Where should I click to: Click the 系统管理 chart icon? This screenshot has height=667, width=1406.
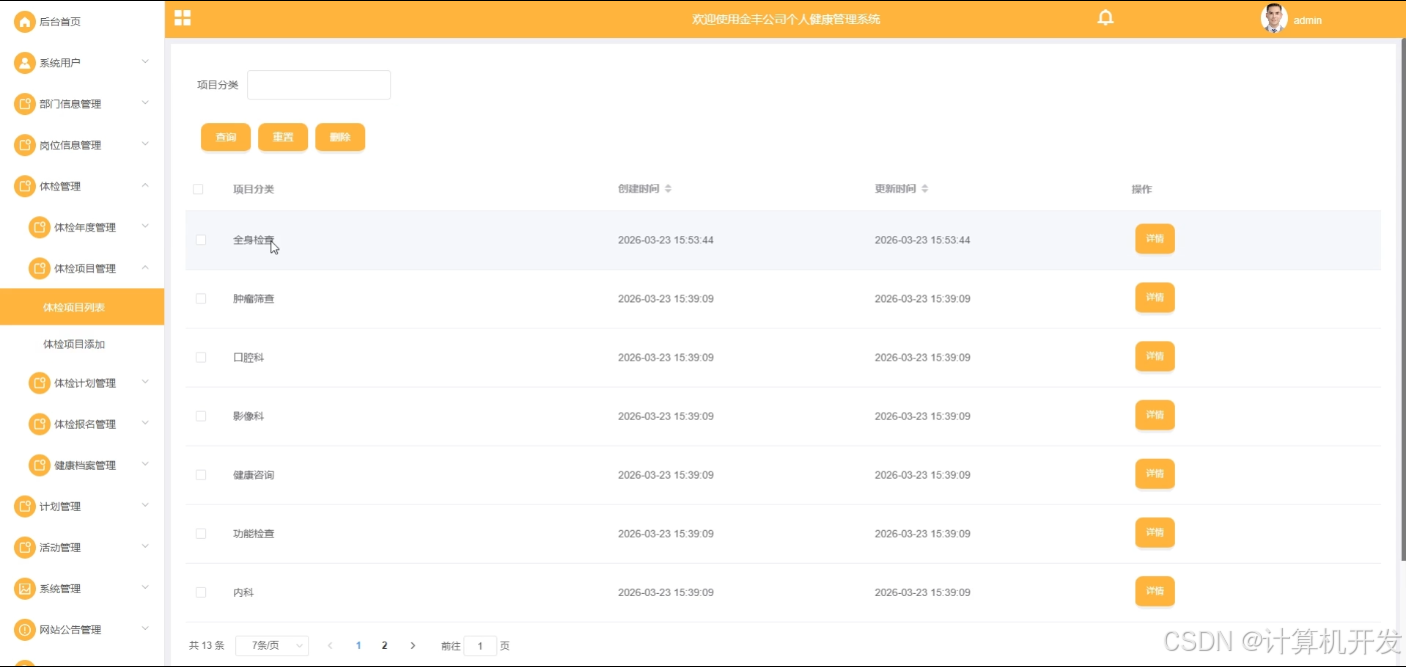click(25, 588)
